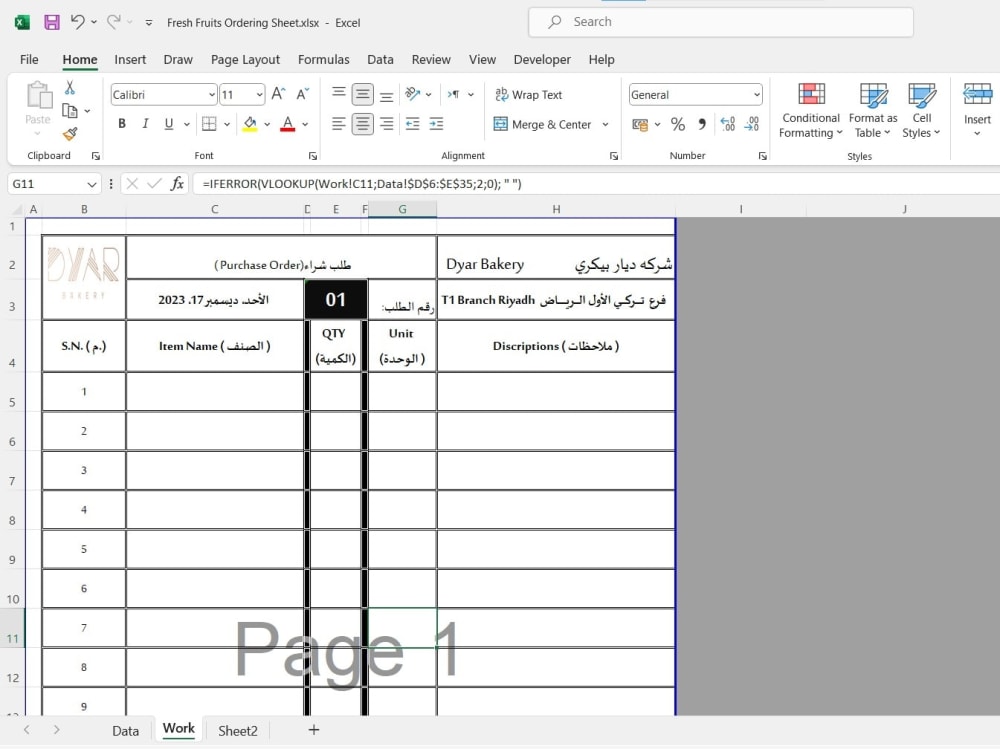This screenshot has width=1000, height=749.
Task: Open the File menu
Action: (29, 59)
